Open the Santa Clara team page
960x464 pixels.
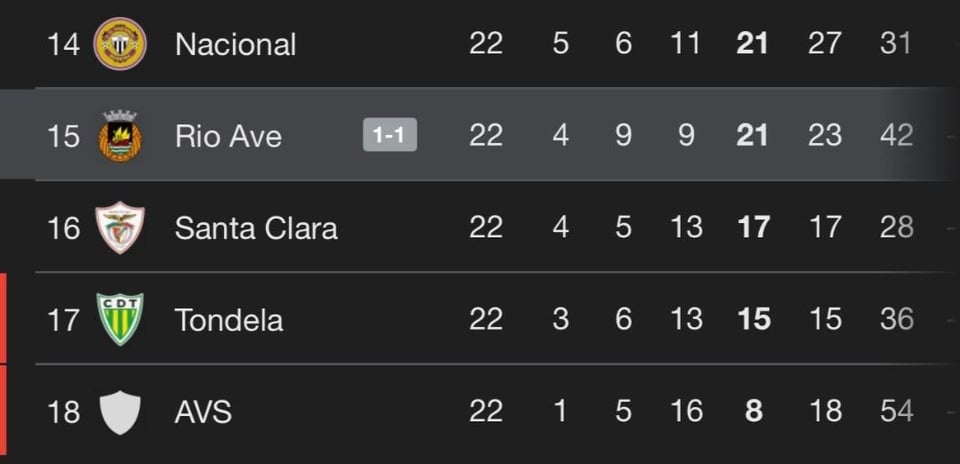point(256,228)
